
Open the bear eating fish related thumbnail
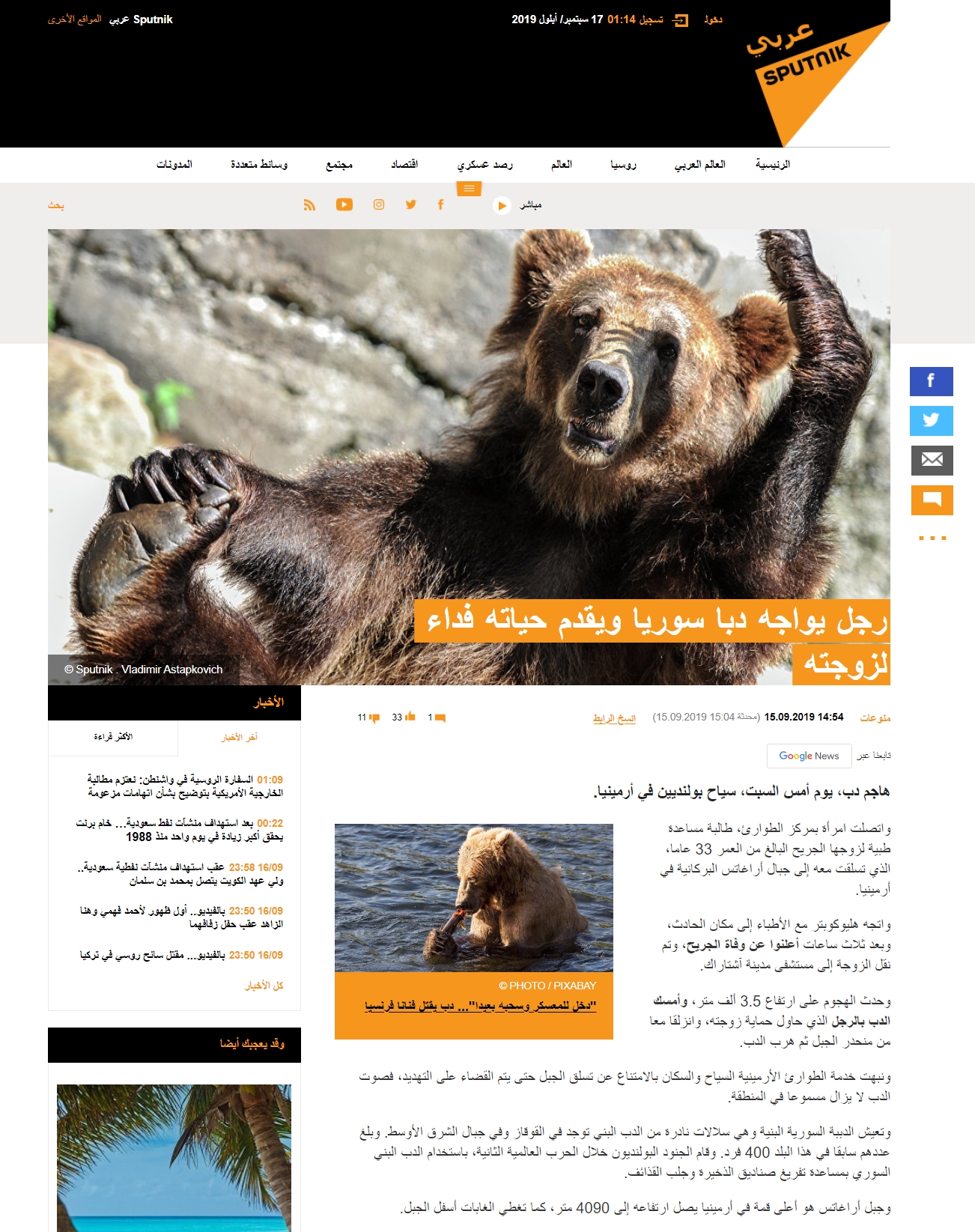[x=473, y=897]
